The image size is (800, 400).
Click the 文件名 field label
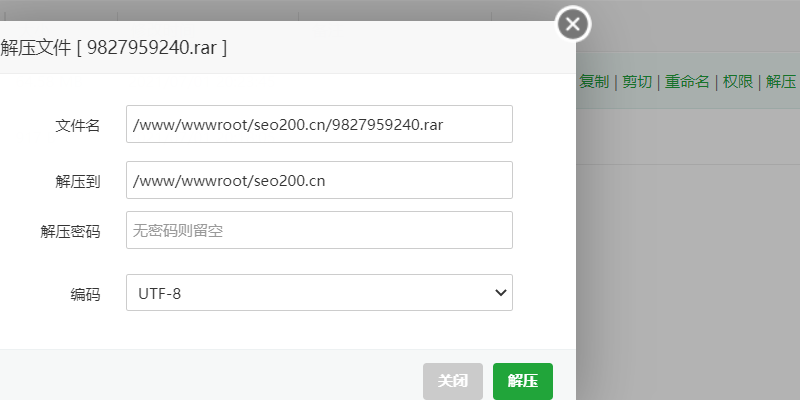pyautogui.click(x=77, y=125)
